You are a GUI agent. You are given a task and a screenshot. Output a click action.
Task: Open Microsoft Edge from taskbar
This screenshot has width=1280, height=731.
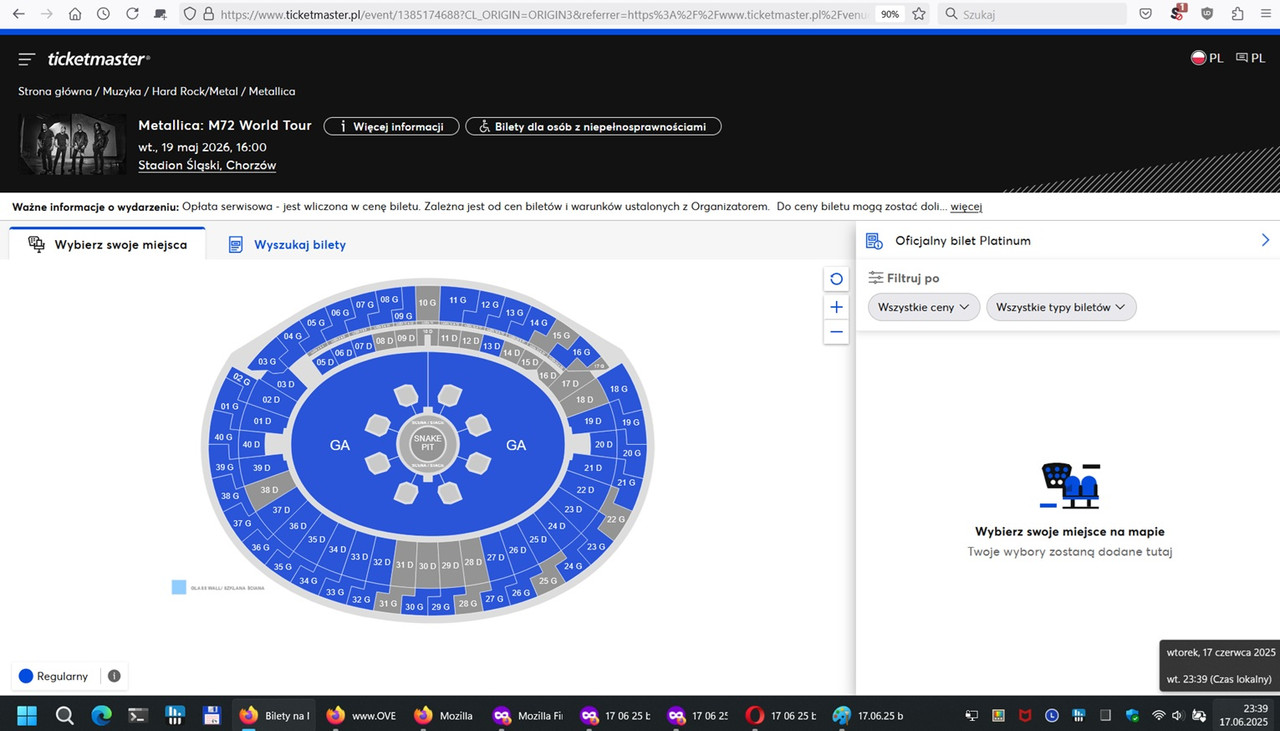(101, 715)
